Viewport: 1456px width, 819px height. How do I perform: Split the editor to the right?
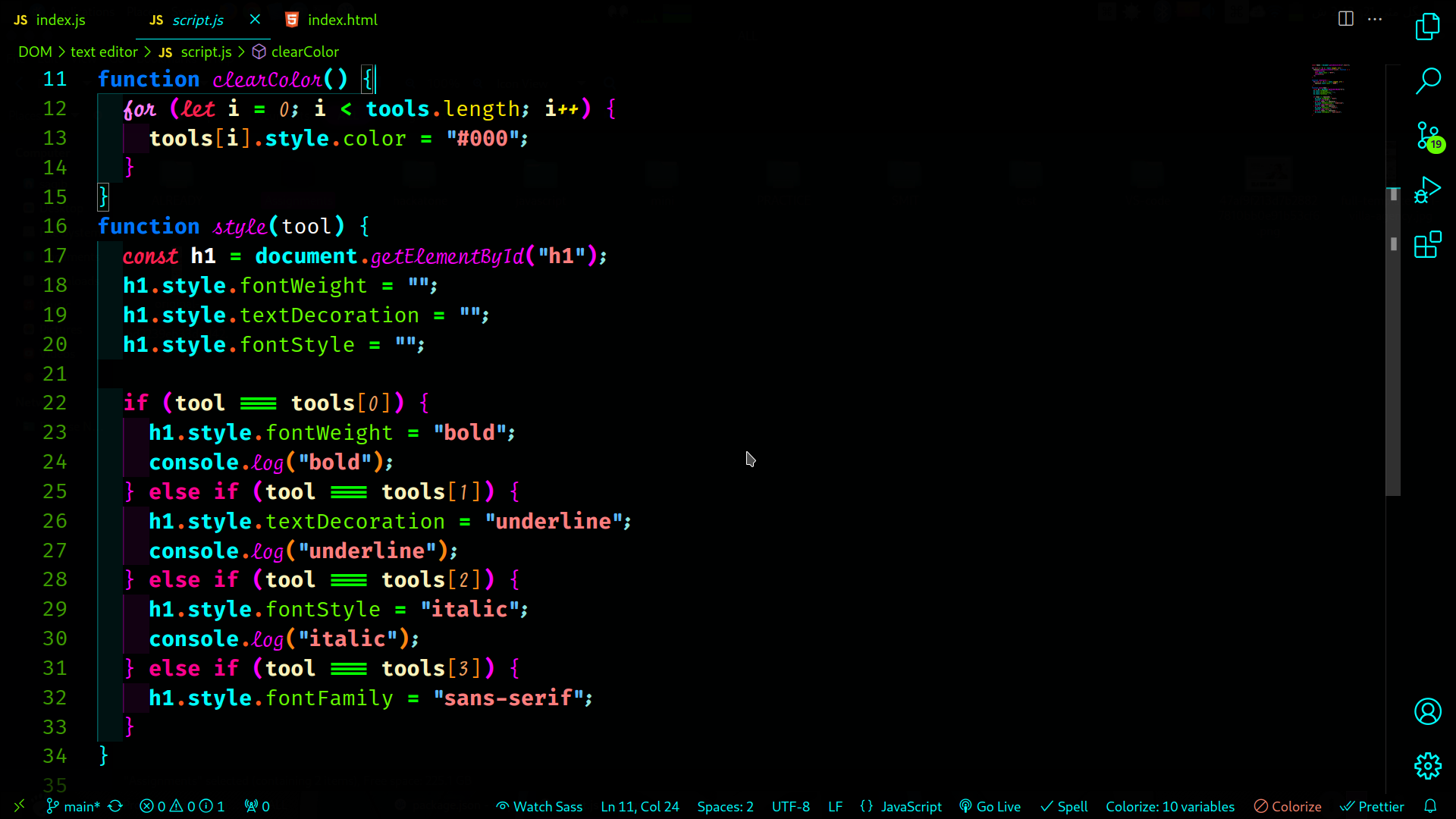(1345, 19)
